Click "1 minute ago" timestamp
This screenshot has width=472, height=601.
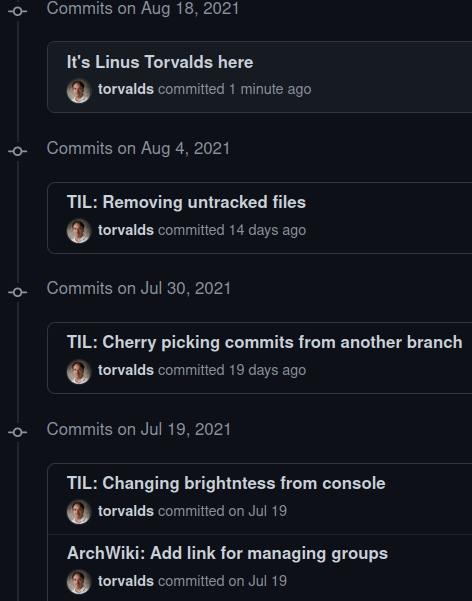point(270,89)
